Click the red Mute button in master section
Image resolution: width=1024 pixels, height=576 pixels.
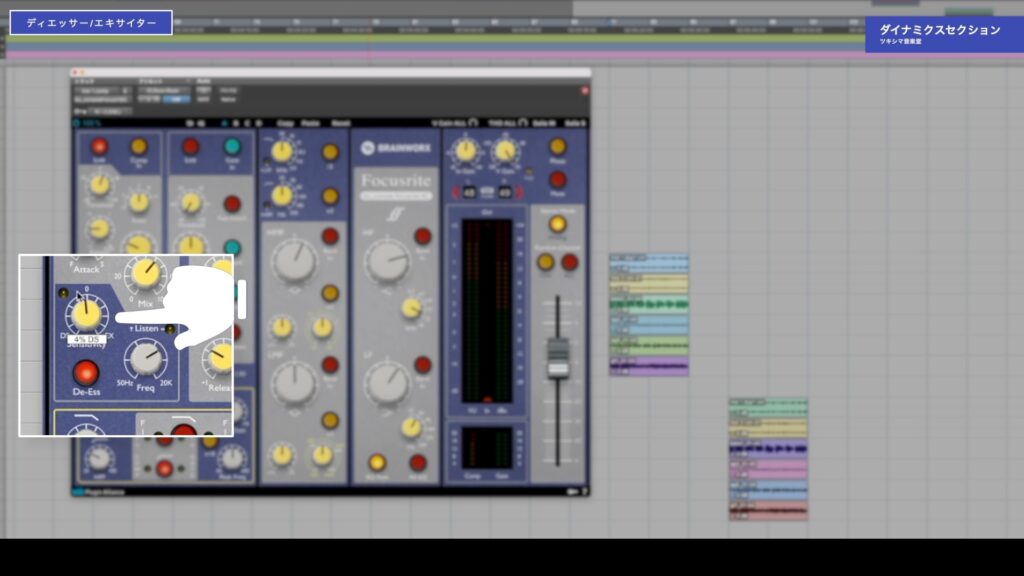pos(557,179)
